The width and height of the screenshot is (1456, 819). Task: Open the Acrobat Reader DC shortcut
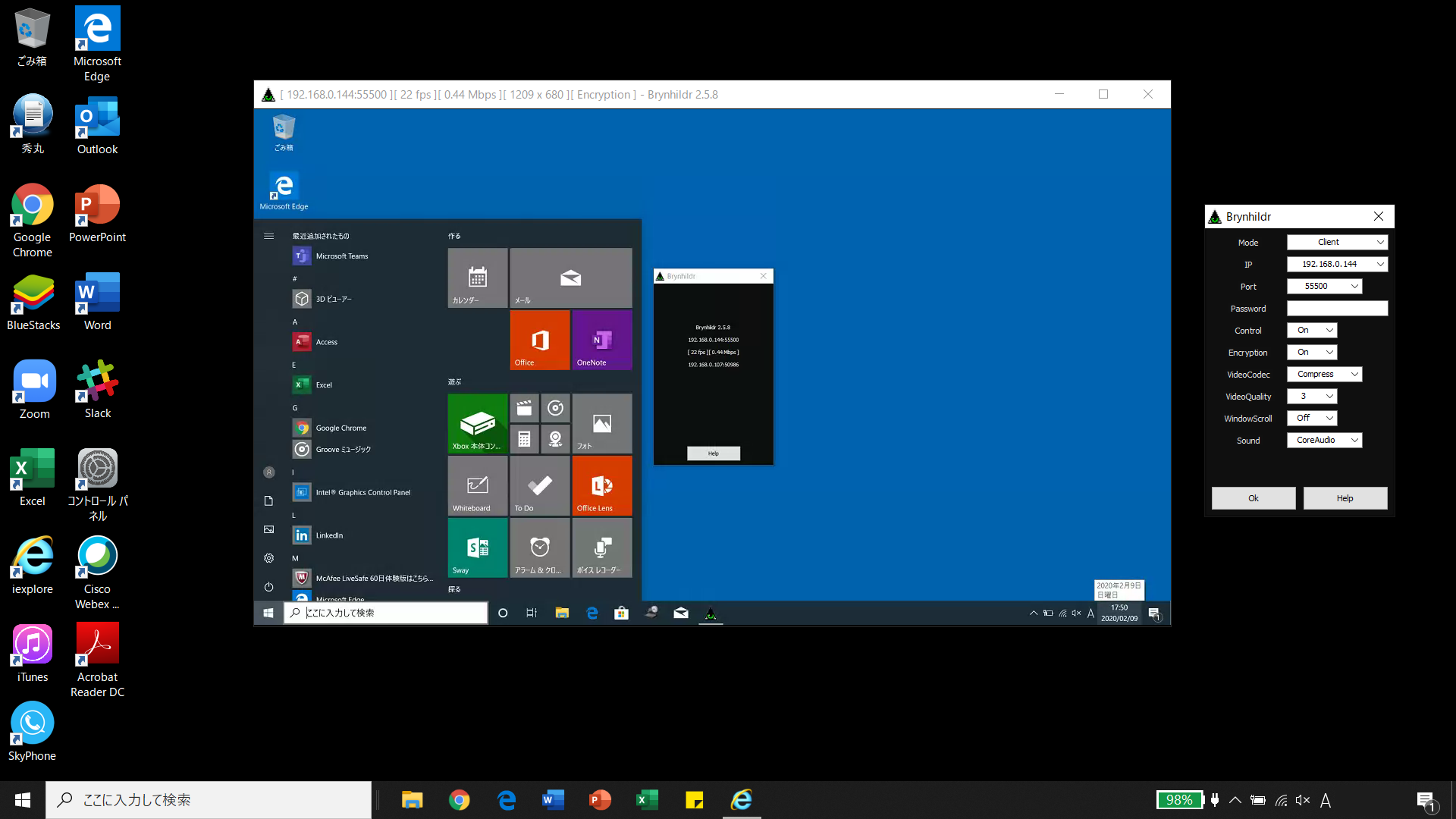pyautogui.click(x=97, y=661)
